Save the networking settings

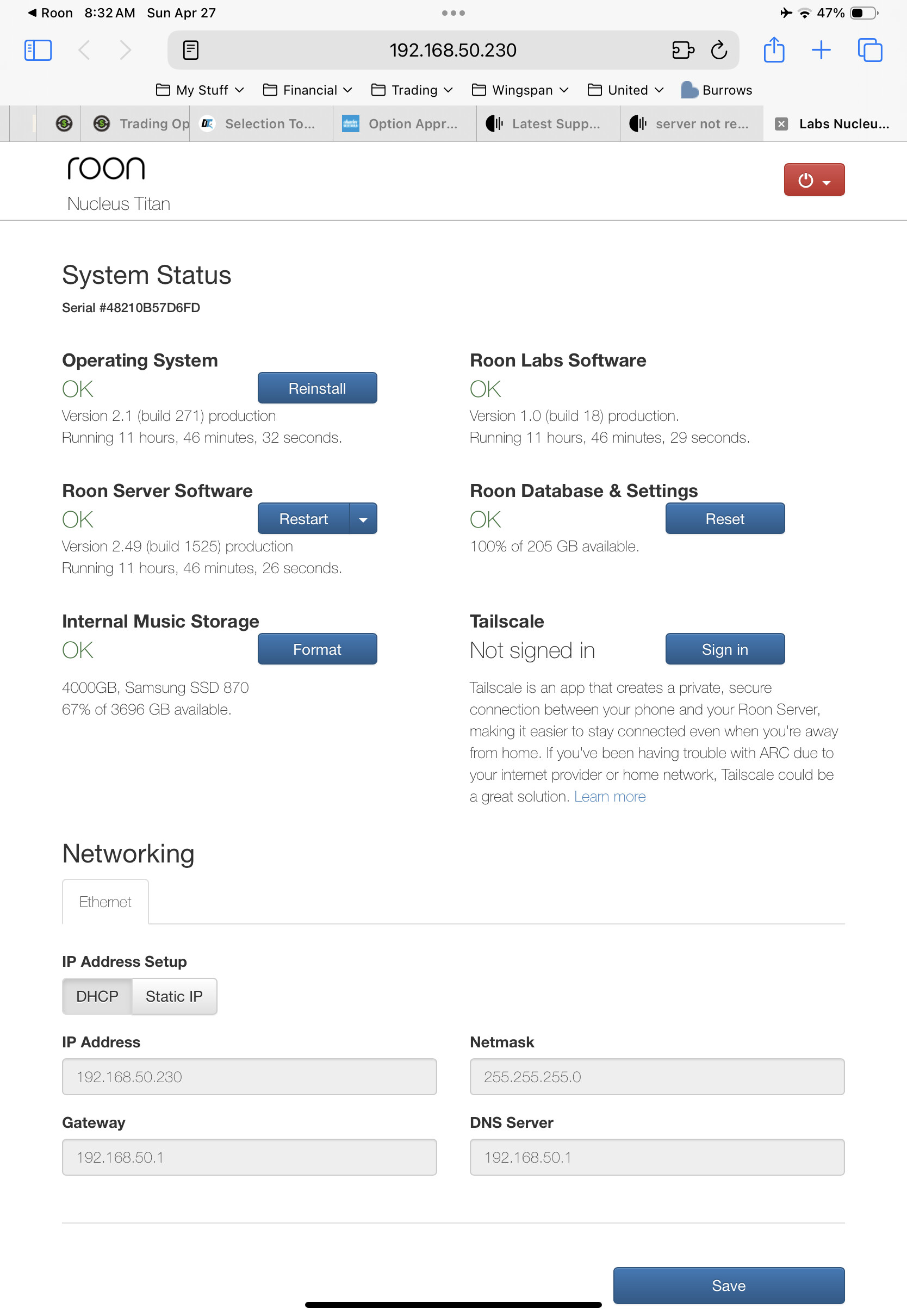pos(729,1286)
